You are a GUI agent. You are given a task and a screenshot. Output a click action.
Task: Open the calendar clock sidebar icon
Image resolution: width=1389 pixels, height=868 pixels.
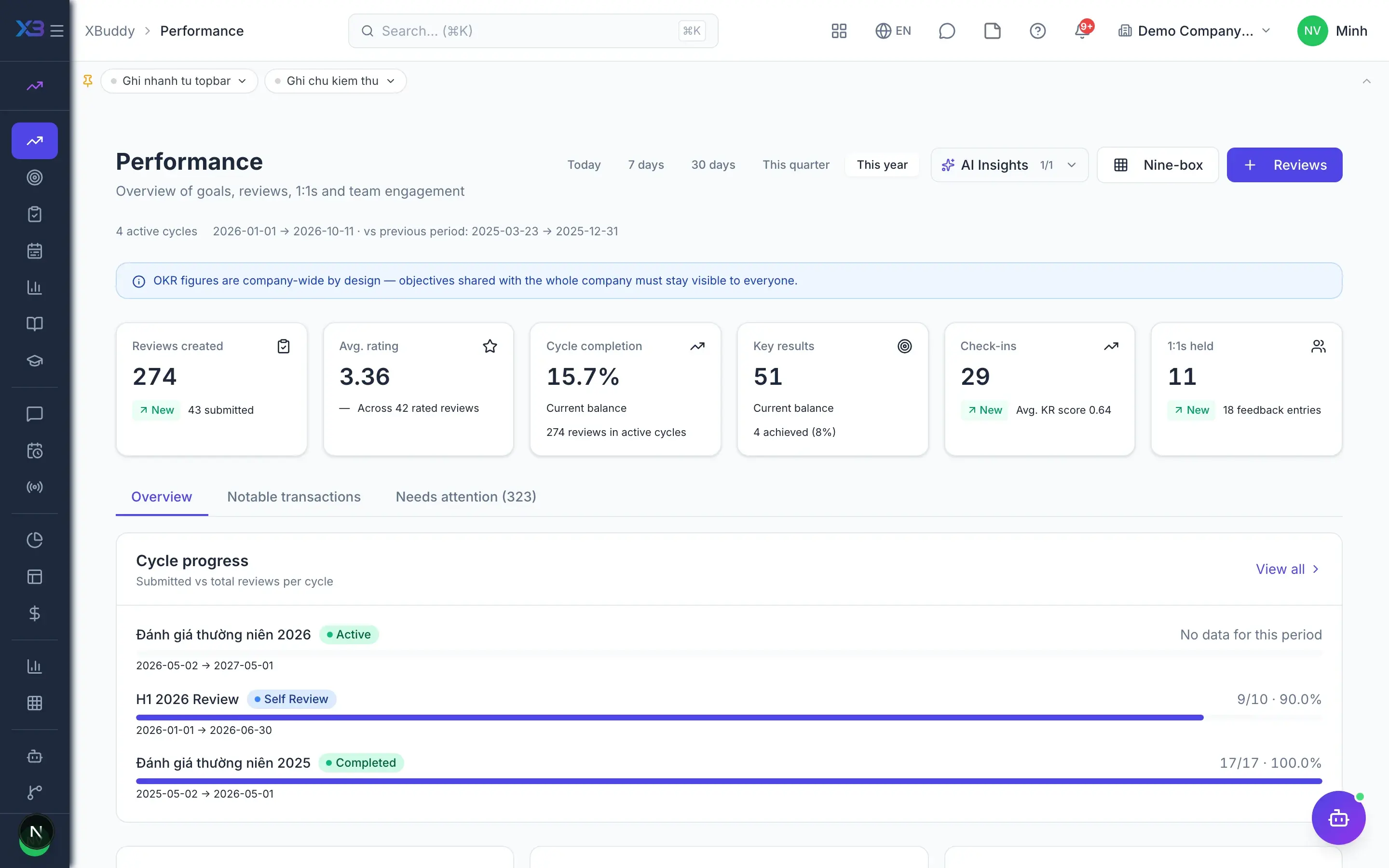click(x=34, y=451)
